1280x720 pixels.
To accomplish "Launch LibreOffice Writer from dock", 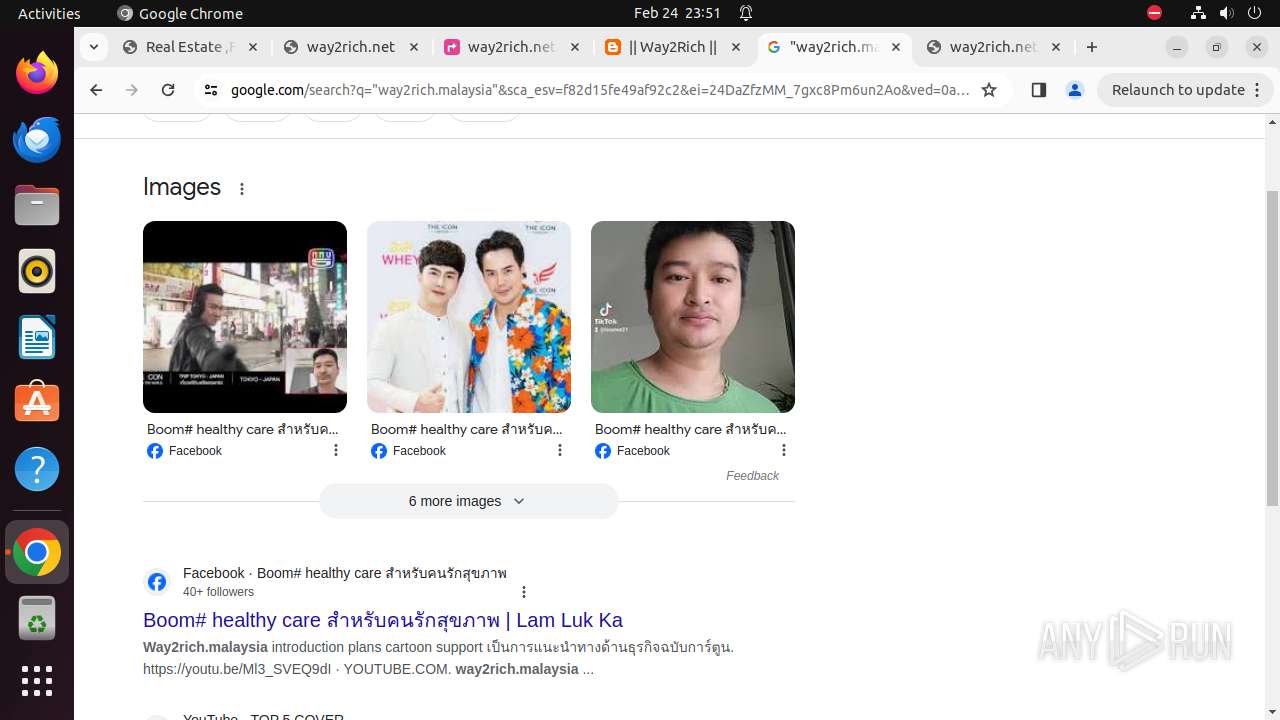I will pos(37,337).
